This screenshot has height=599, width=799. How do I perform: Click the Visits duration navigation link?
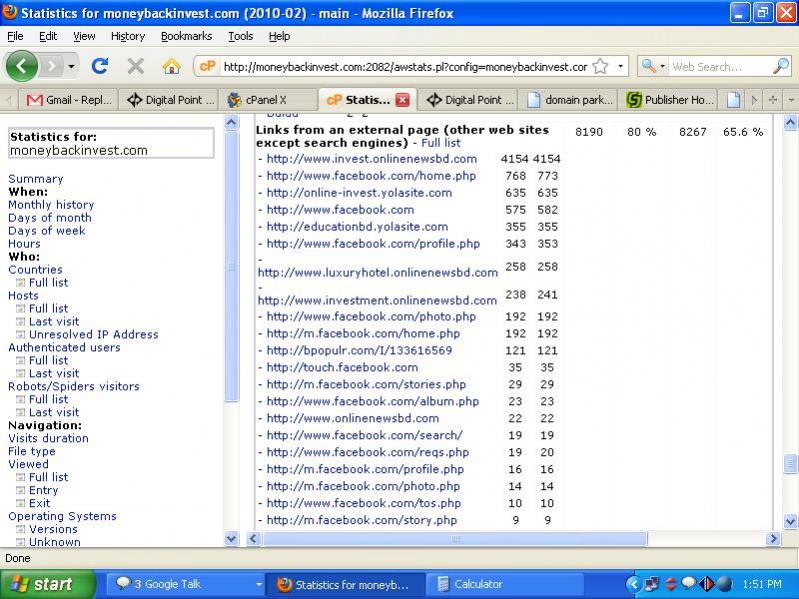point(48,438)
